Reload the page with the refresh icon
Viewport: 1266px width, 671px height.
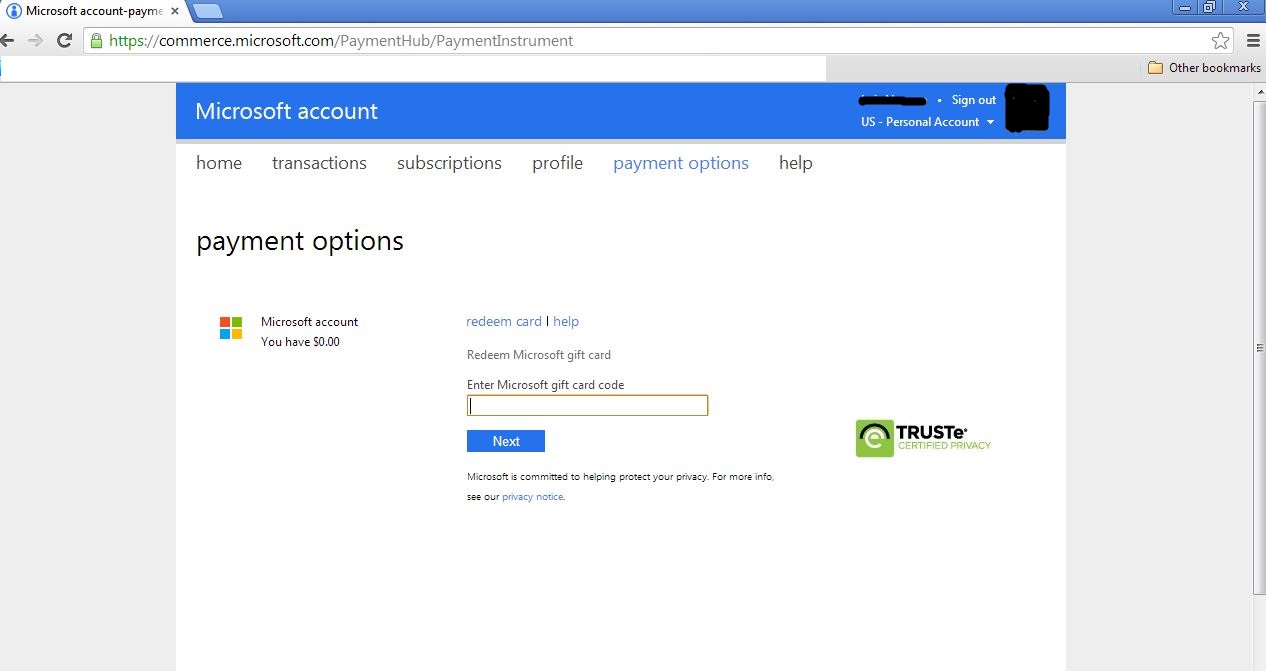pos(64,41)
